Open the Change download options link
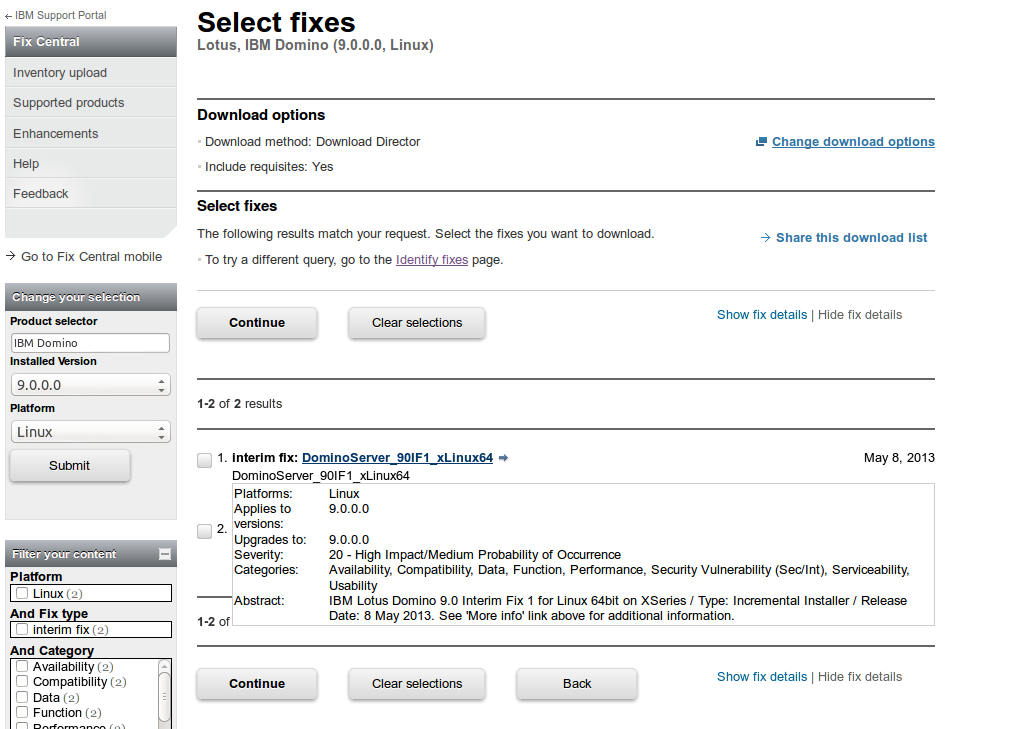 point(853,141)
